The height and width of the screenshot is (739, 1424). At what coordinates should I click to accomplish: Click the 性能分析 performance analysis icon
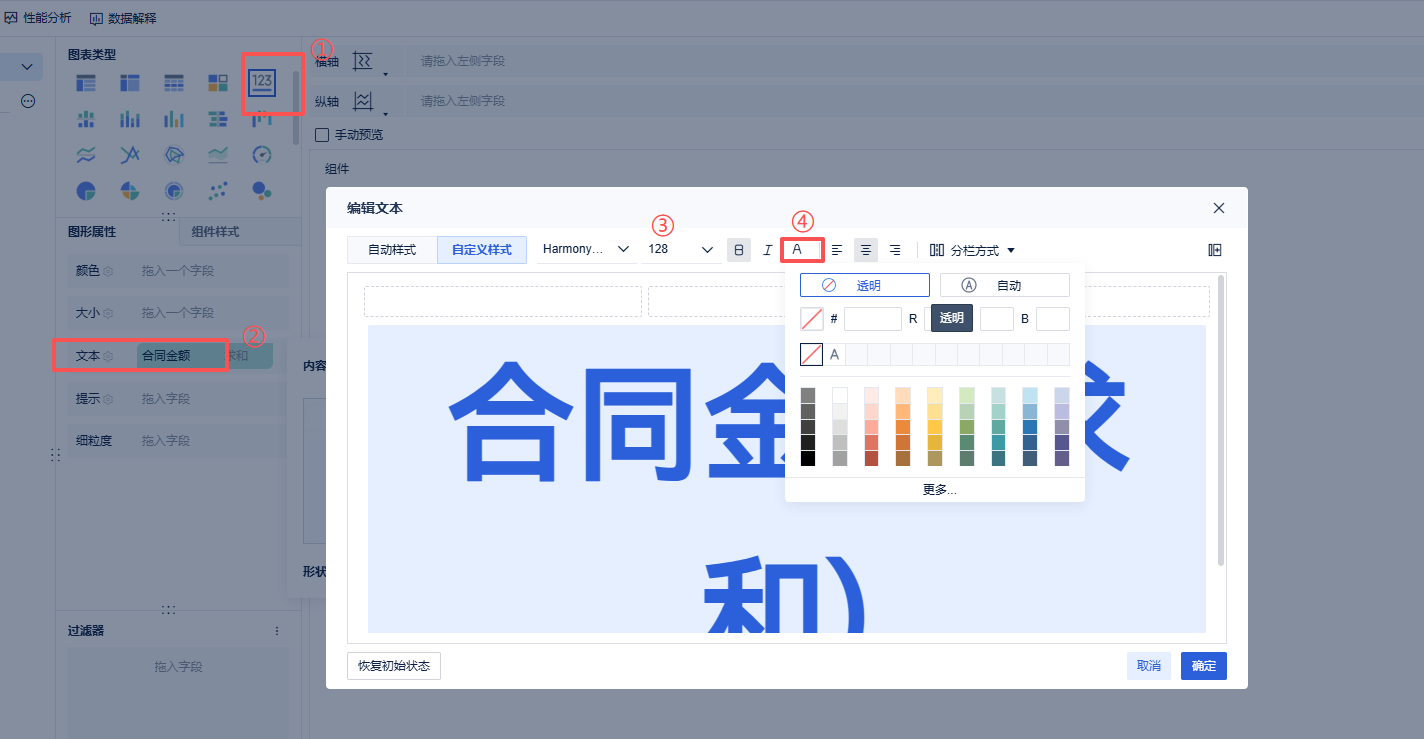[11, 18]
